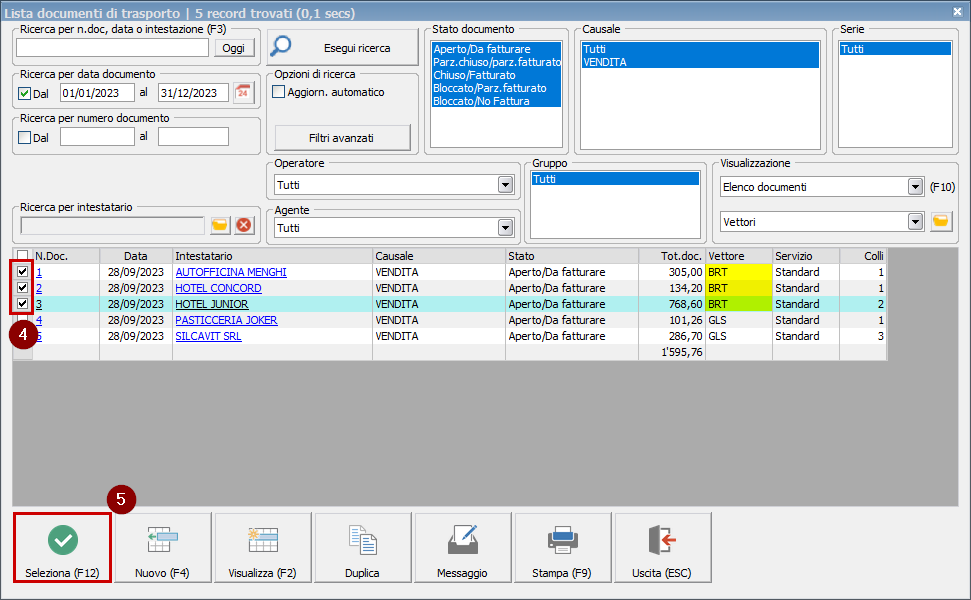
Task: Select Bloccato/No Fattura in Stato documento
Action: (496, 101)
